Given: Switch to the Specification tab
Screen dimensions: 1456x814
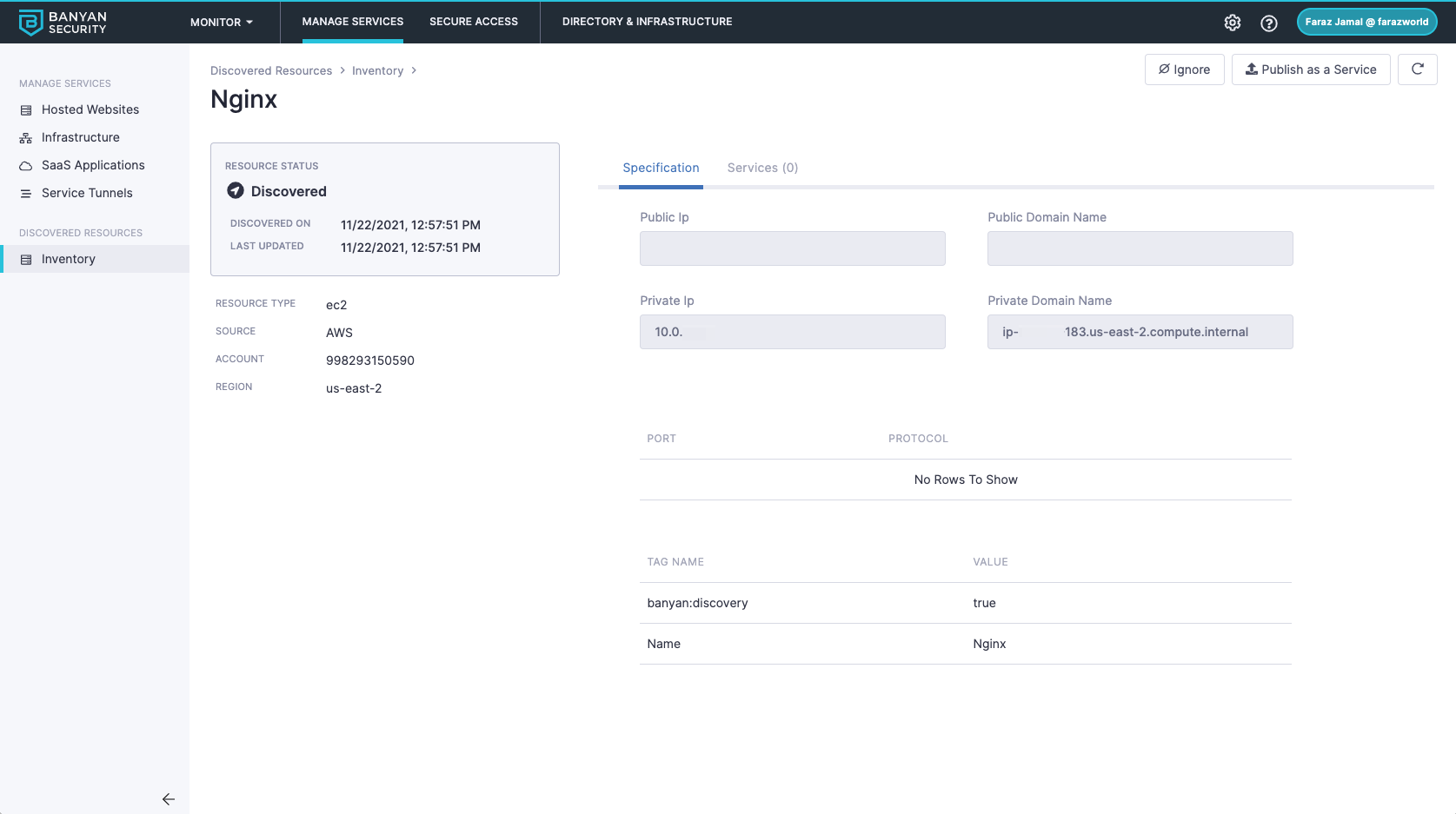Looking at the screenshot, I should click(661, 168).
